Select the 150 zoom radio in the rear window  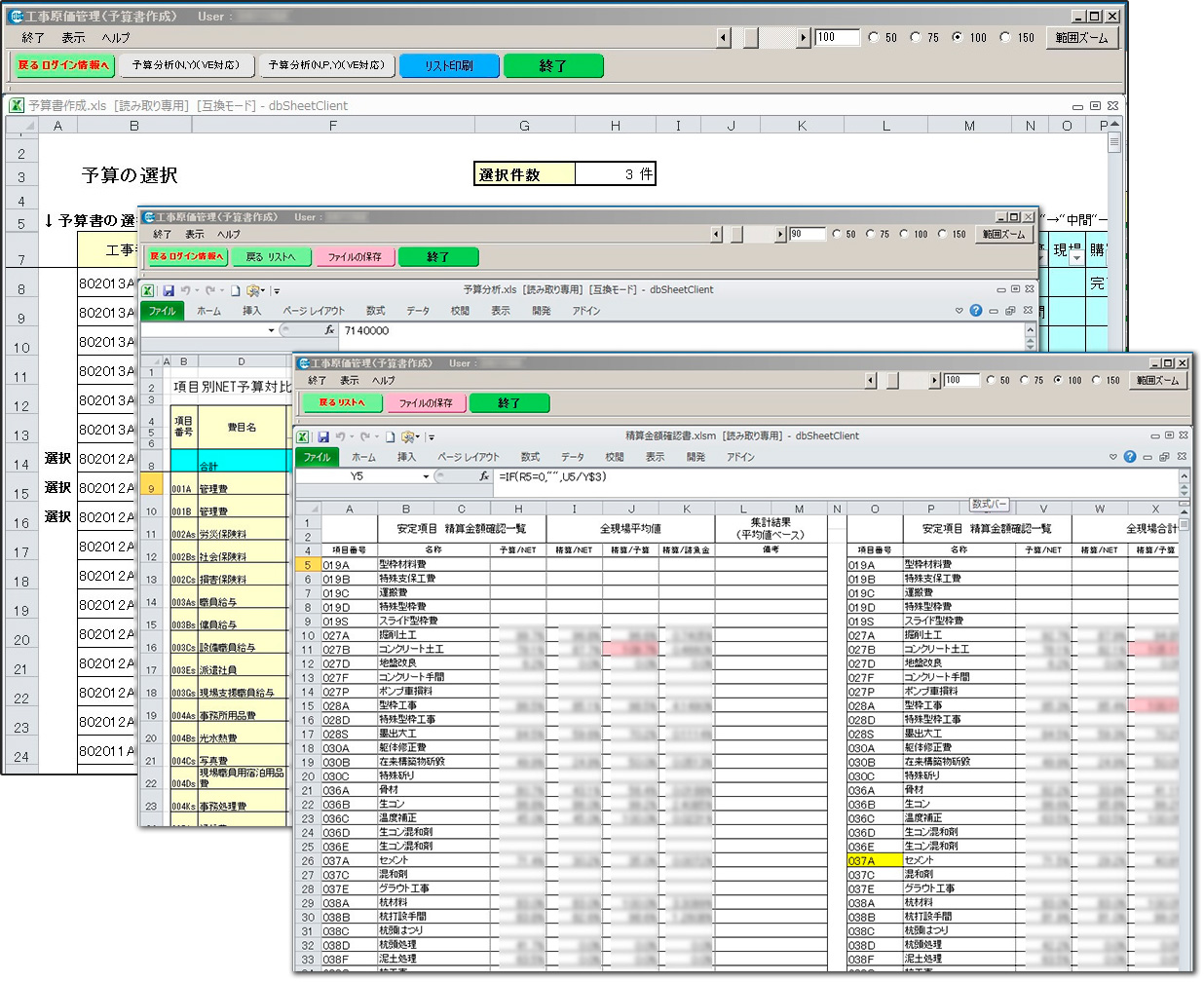[1005, 37]
